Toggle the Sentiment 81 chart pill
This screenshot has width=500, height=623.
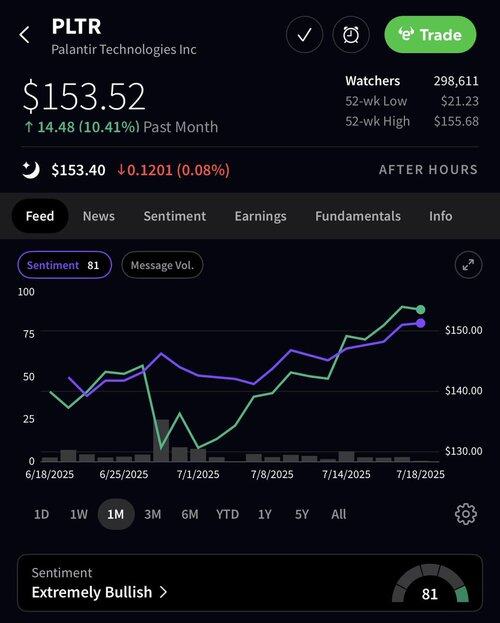[x=64, y=265]
